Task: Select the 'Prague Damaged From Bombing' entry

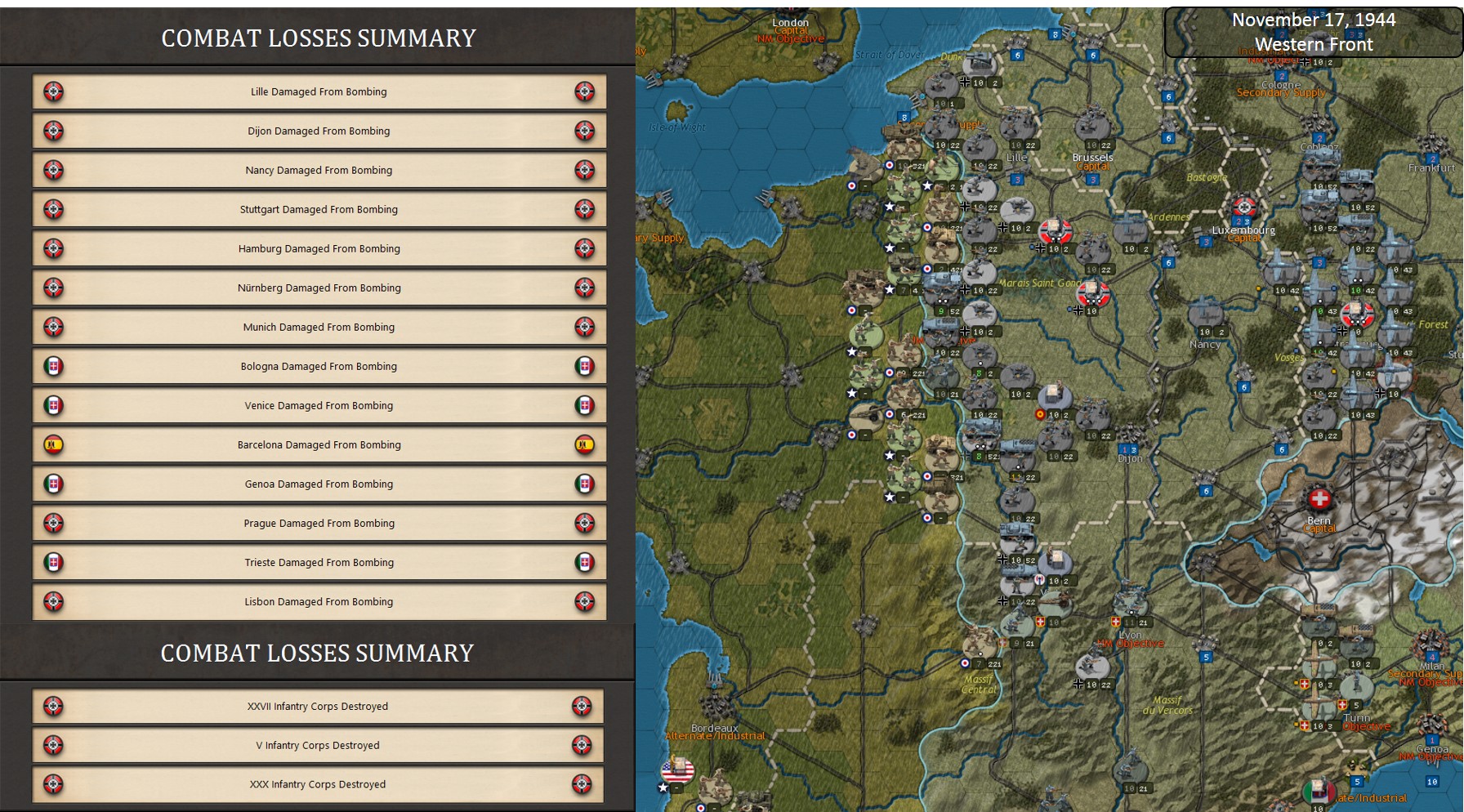Action: [x=319, y=523]
